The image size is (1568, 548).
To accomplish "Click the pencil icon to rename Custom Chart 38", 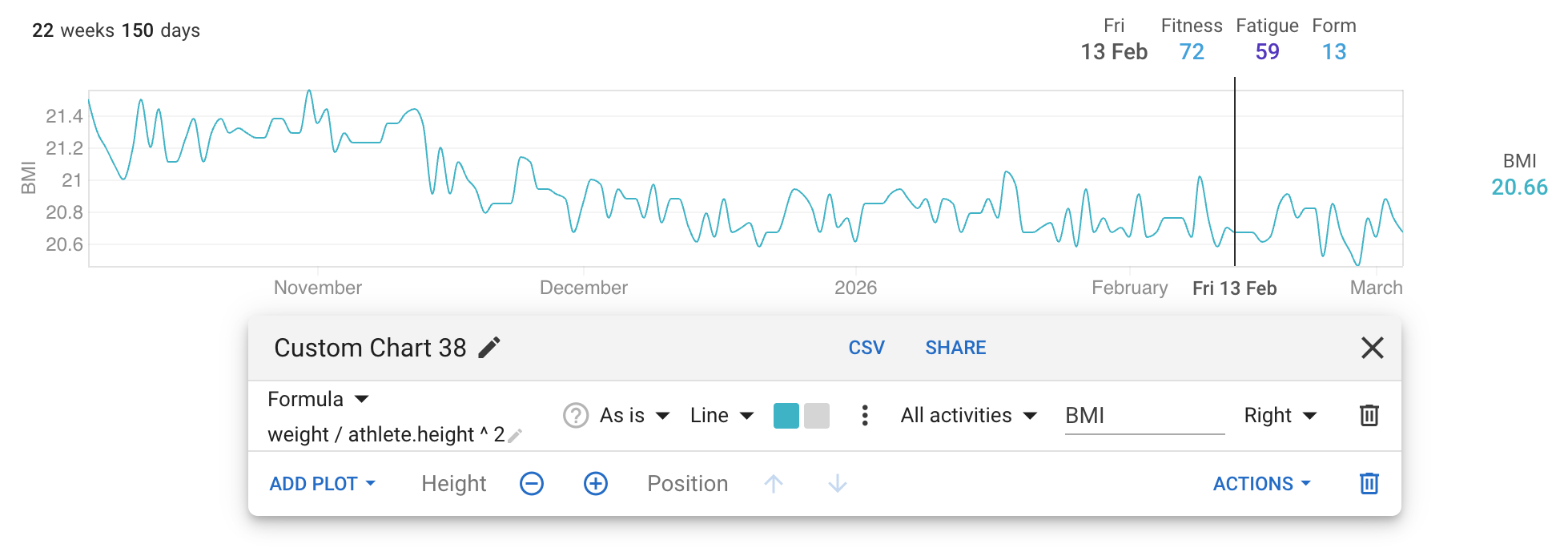I will (491, 347).
